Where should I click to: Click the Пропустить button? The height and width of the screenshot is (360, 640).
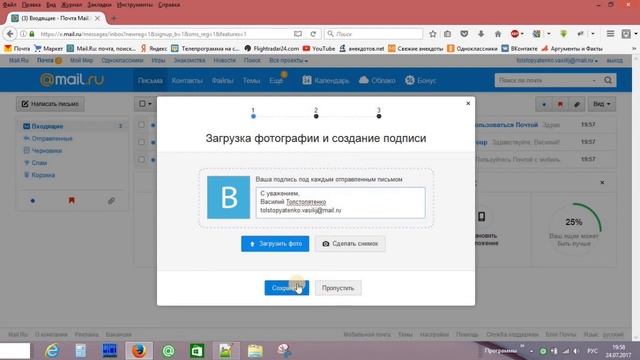click(338, 288)
